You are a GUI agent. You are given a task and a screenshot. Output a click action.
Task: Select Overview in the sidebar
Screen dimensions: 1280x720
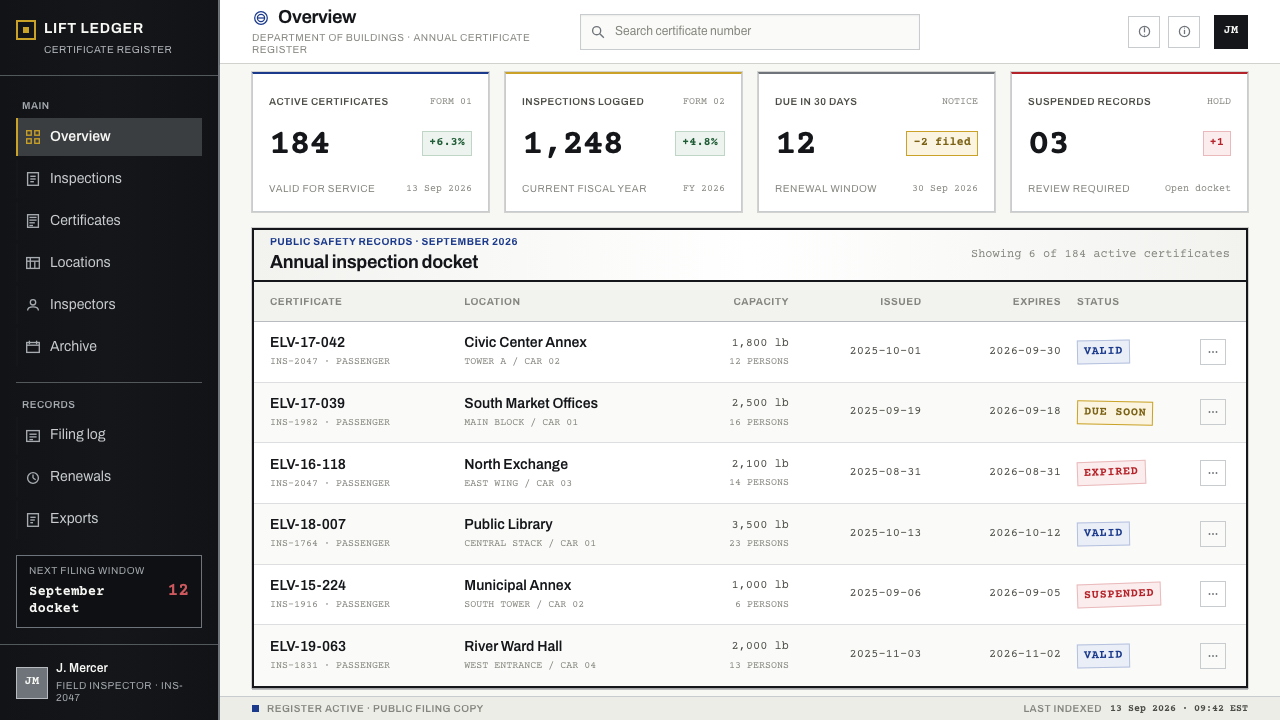pos(109,137)
